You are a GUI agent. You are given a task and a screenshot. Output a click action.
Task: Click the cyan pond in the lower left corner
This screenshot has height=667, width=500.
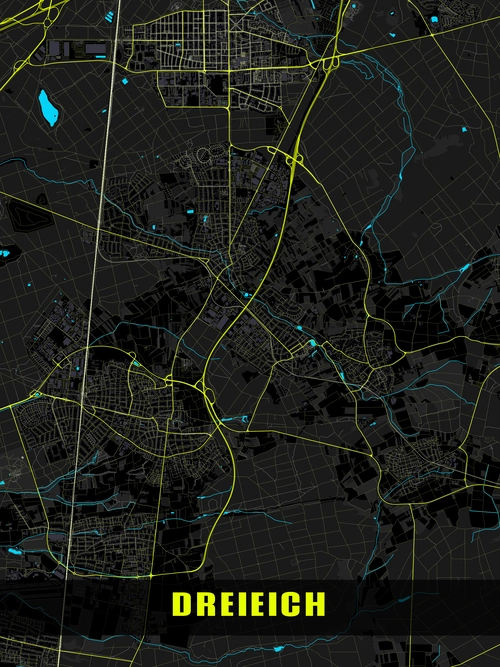tap(15, 552)
